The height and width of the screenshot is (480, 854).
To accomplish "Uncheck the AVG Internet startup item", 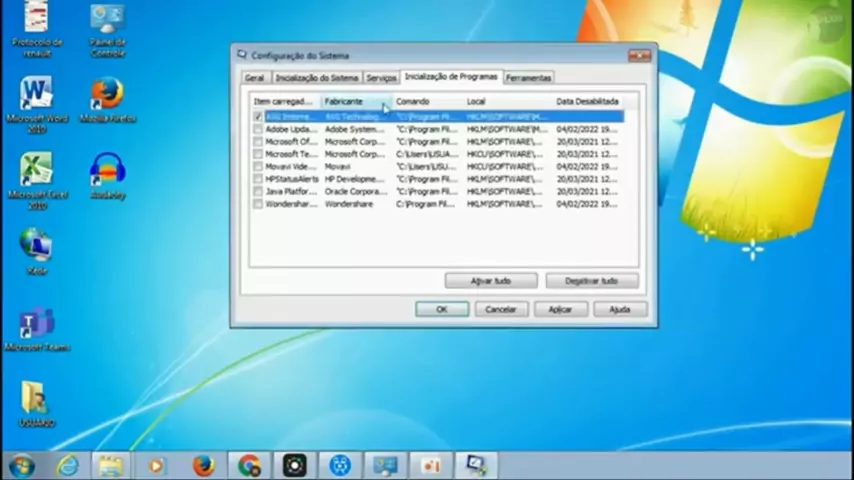I will click(258, 117).
